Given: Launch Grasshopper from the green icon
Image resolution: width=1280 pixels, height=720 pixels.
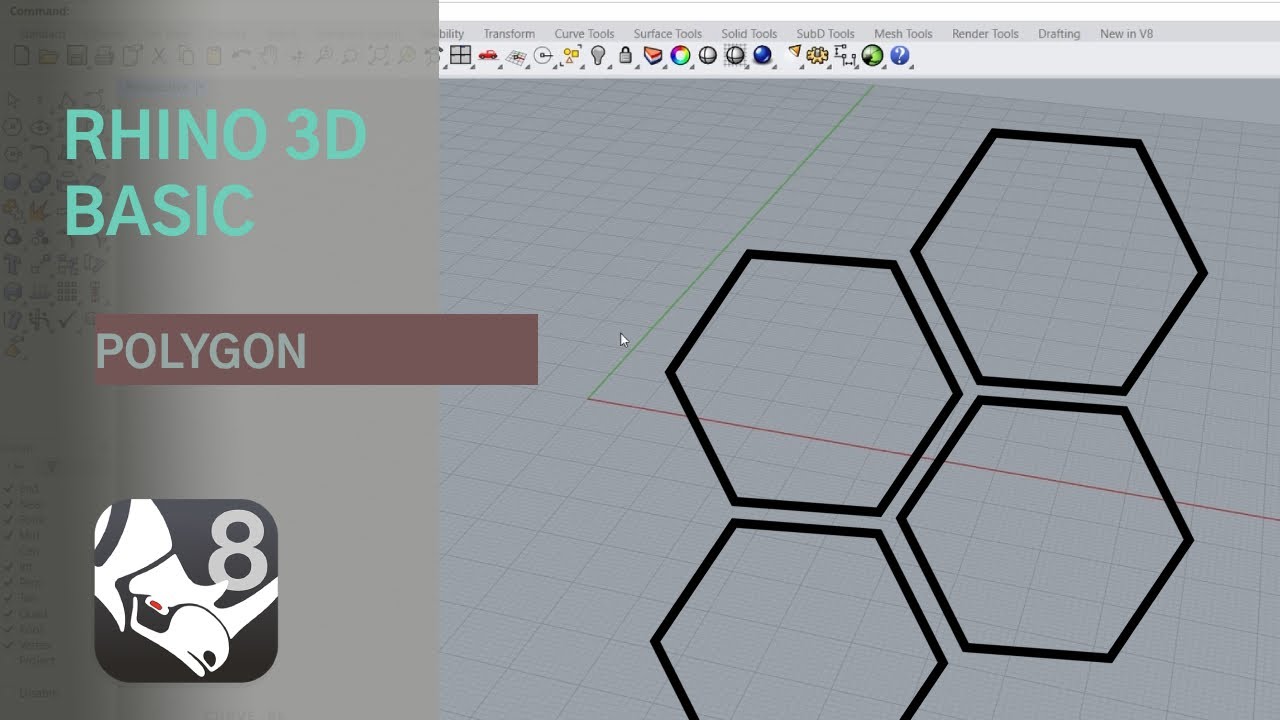Looking at the screenshot, I should pyautogui.click(x=872, y=56).
